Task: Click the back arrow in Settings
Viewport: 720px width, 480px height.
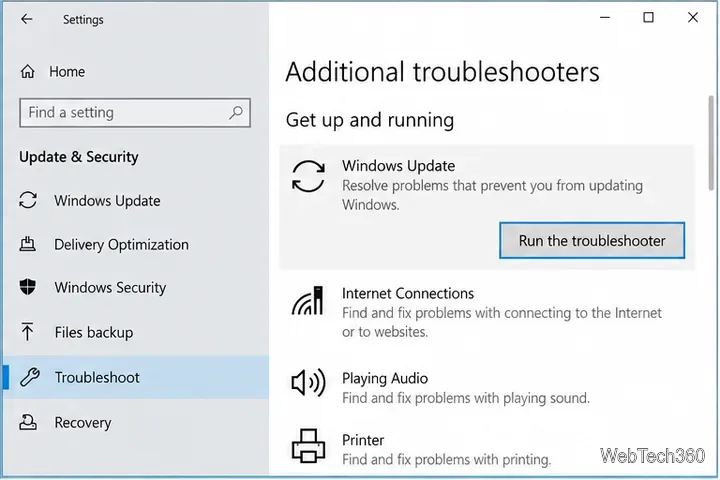Action: click(x=27, y=19)
